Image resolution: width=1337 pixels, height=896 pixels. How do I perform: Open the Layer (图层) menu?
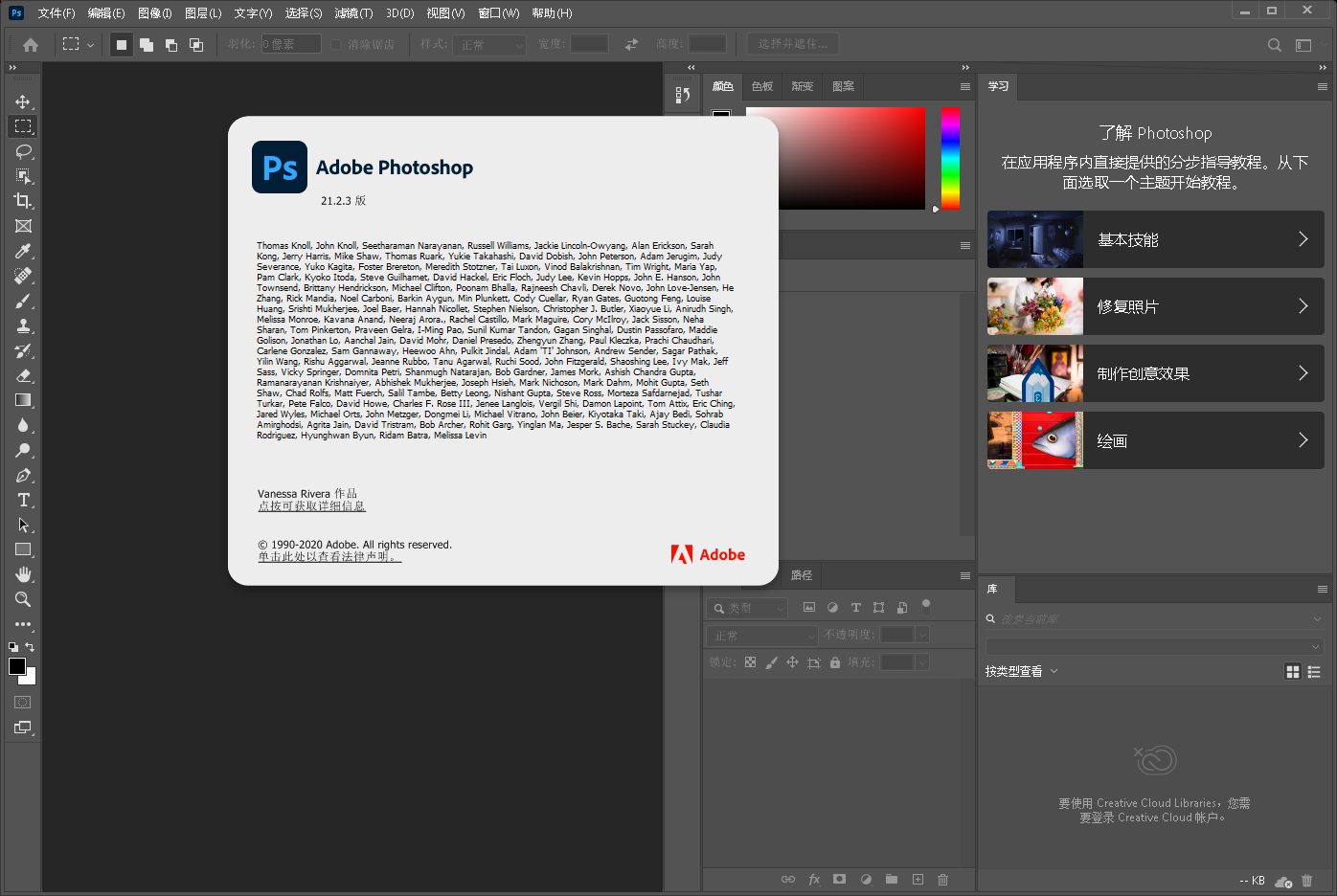point(203,13)
